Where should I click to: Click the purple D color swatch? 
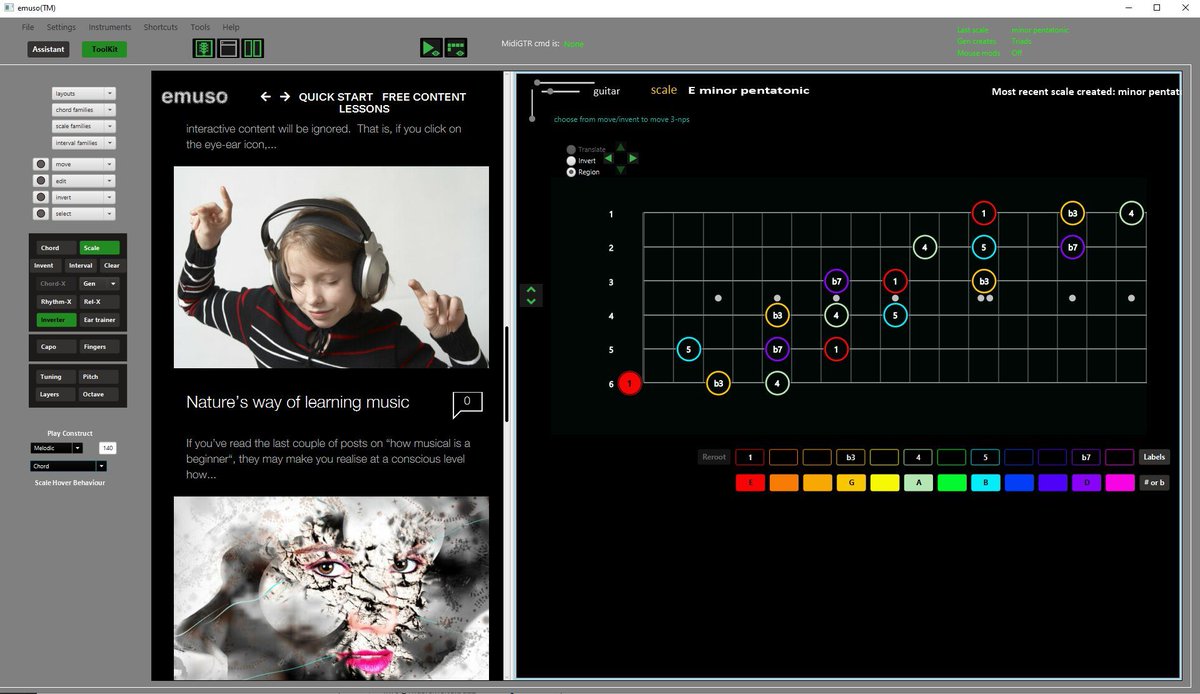point(1086,483)
